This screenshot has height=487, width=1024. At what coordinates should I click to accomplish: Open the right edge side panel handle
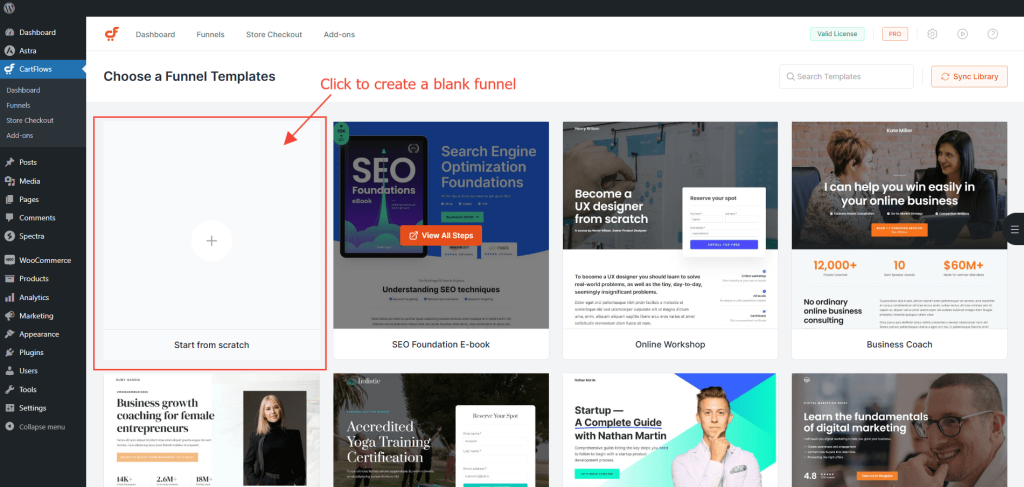(1015, 229)
